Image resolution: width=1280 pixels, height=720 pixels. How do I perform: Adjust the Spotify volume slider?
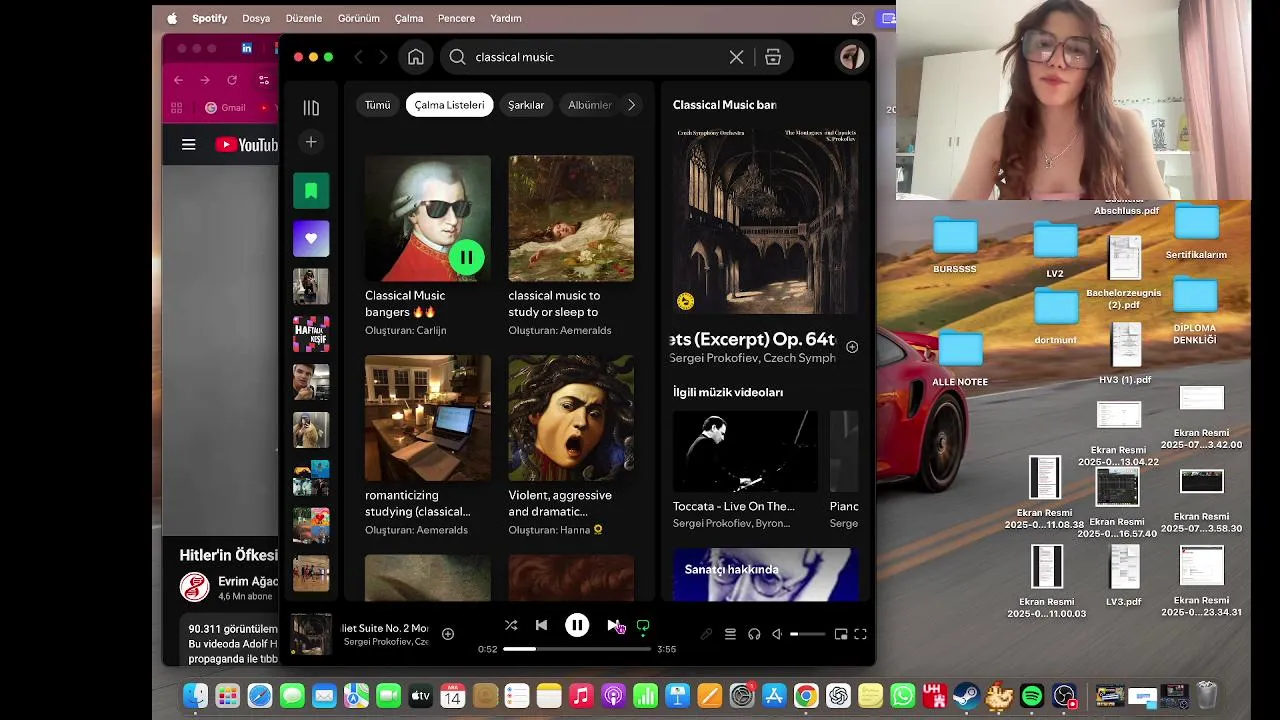click(x=808, y=634)
